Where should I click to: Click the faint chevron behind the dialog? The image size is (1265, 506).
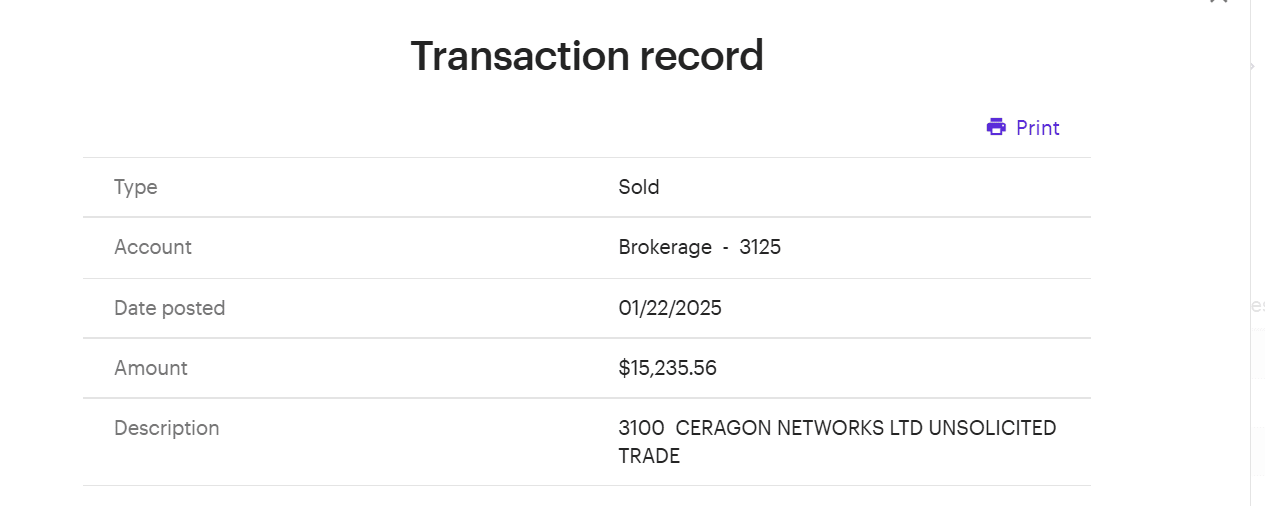[1252, 67]
